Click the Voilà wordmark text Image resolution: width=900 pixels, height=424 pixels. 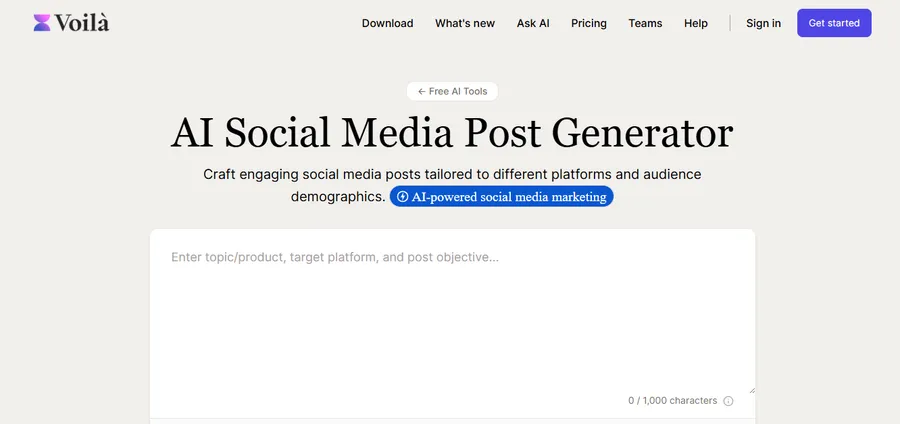click(82, 22)
